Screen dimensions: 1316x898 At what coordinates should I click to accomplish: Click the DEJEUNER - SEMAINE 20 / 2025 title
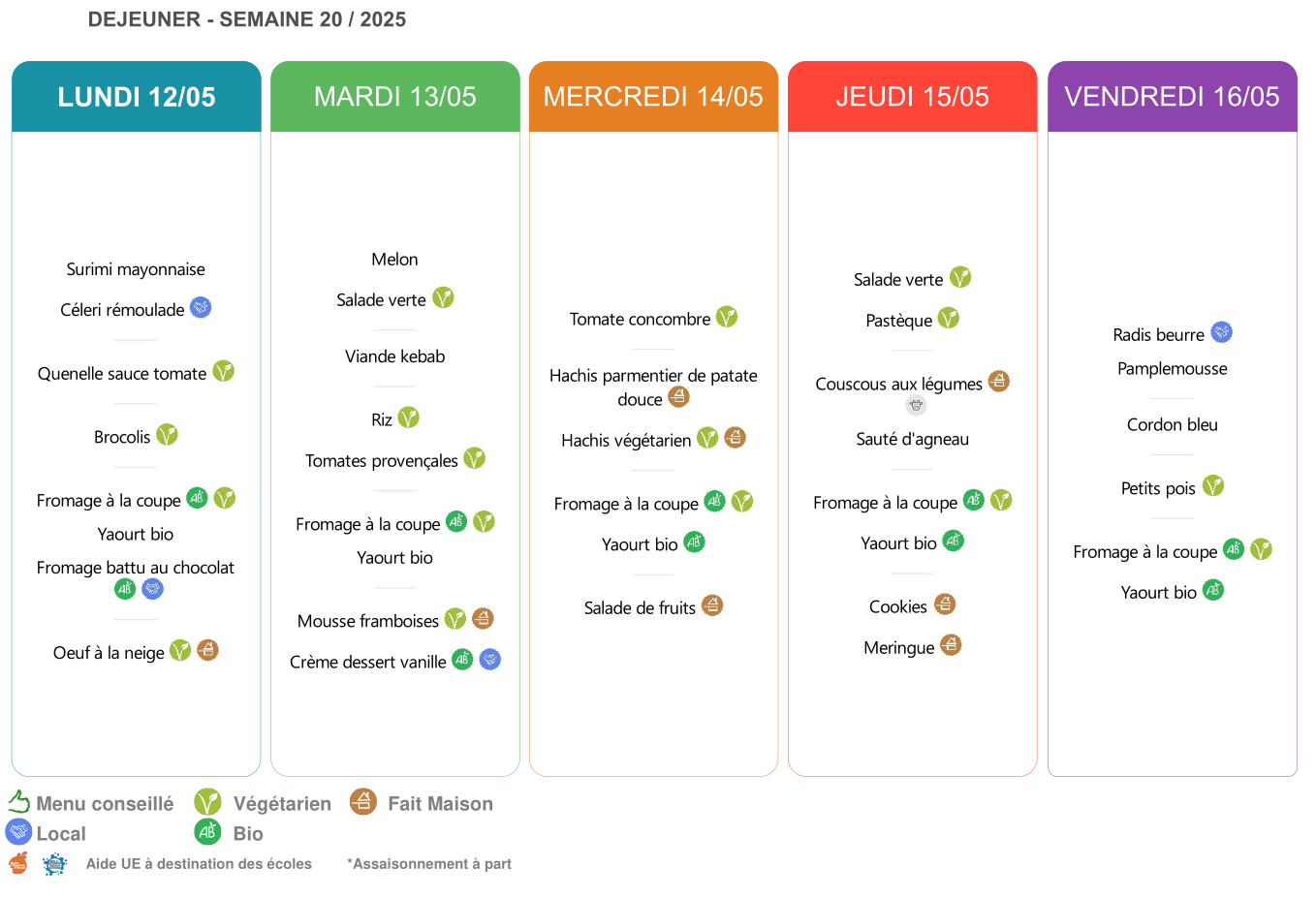[247, 19]
